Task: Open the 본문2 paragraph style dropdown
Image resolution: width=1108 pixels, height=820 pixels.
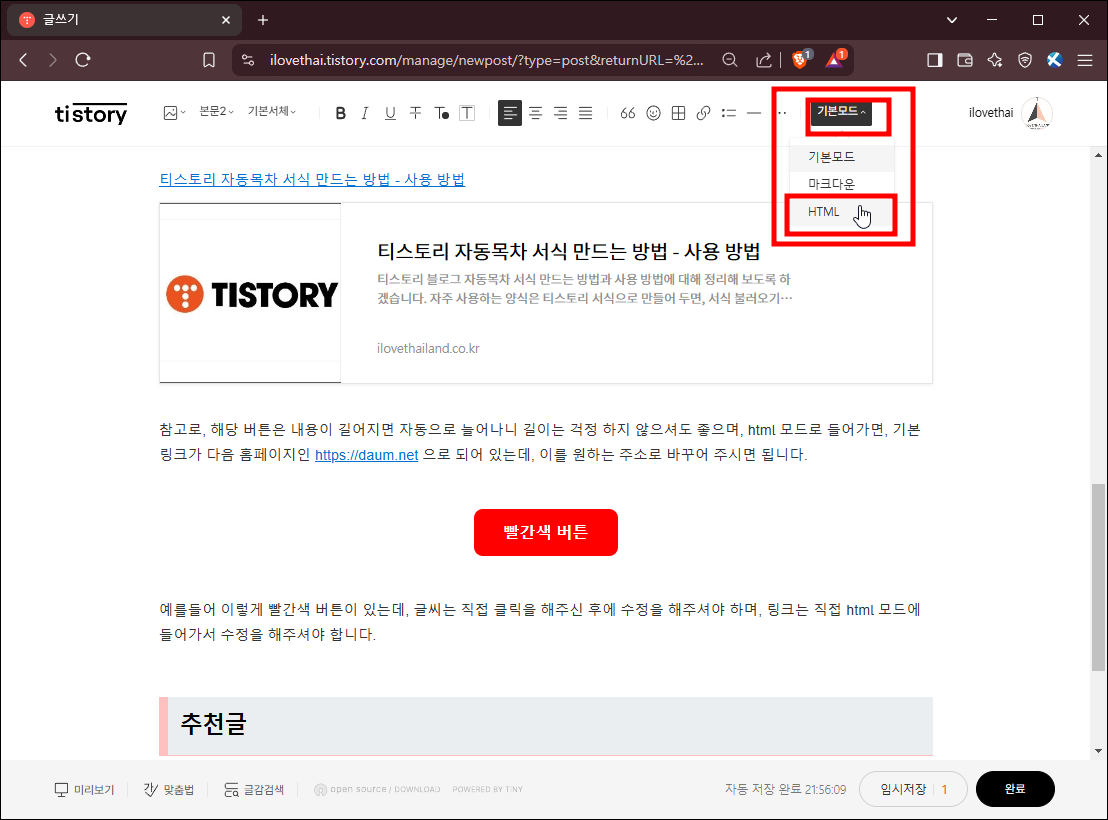Action: click(x=215, y=113)
